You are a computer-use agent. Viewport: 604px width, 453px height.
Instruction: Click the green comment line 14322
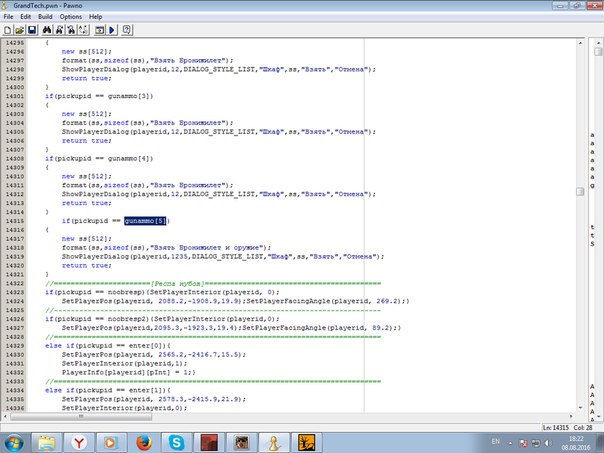(x=213, y=284)
